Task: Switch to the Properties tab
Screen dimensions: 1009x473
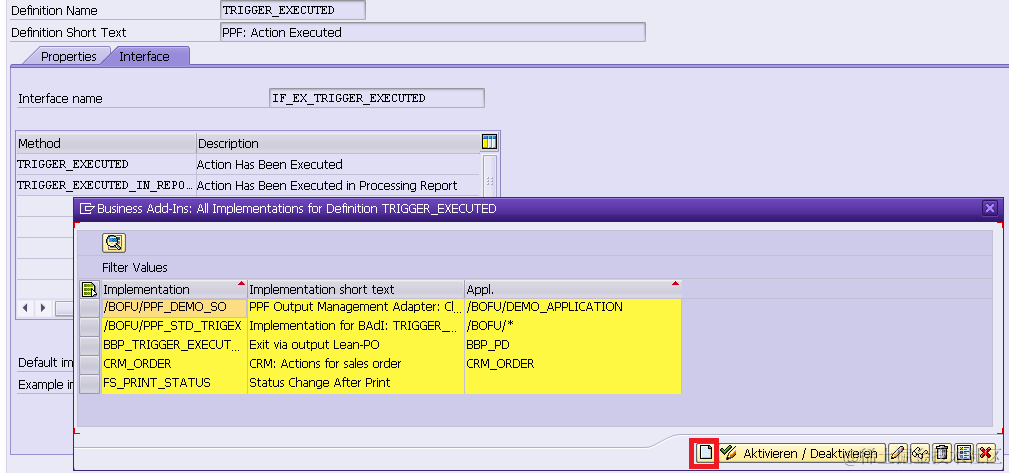Action: (x=68, y=57)
